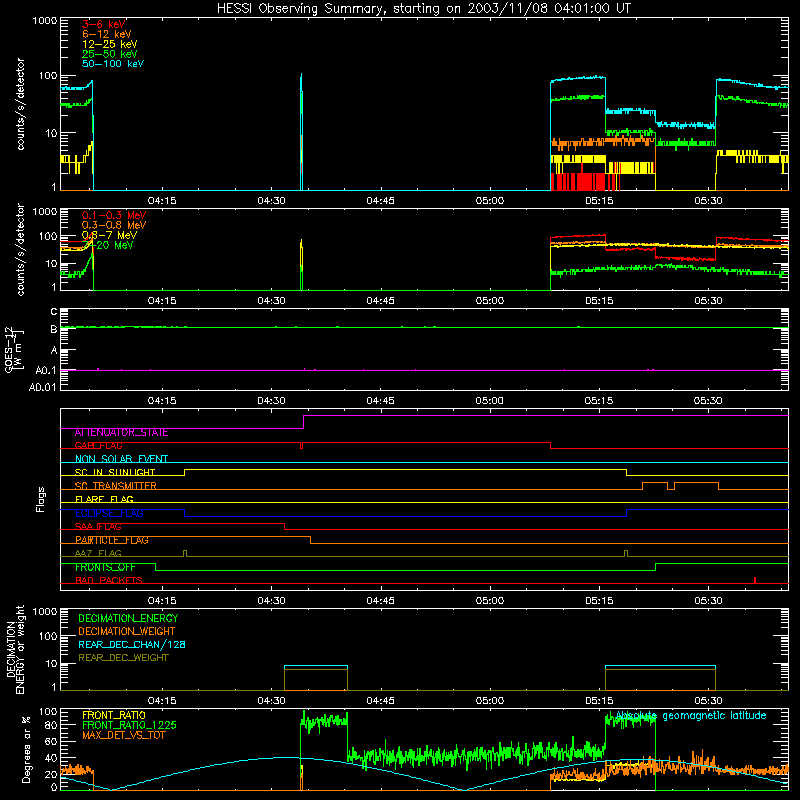This screenshot has height=800, width=800.
Task: Click the GOES class C tick label
Action: click(54, 312)
